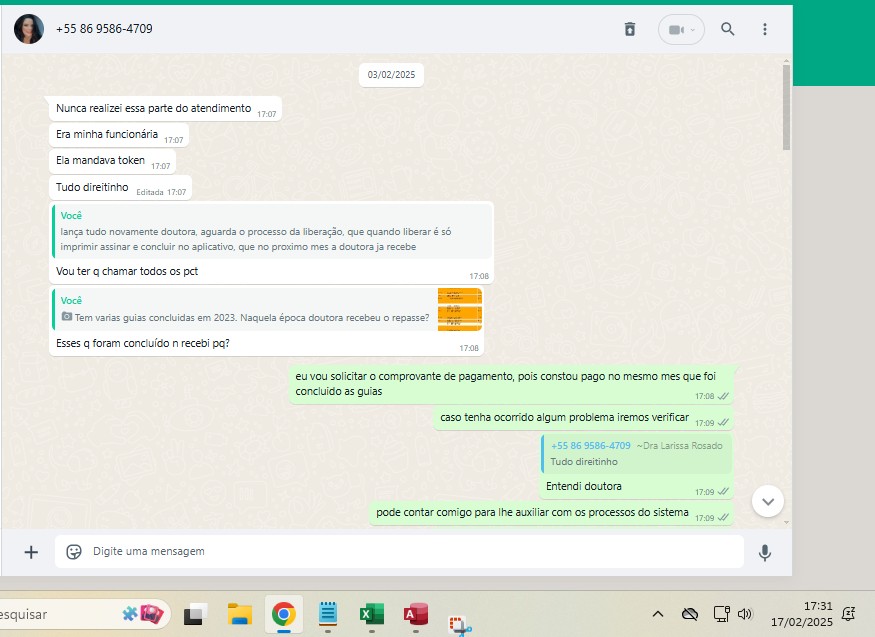The height and width of the screenshot is (637, 875).
Task: Select message "Era minha funcionária"
Action: pos(119,135)
